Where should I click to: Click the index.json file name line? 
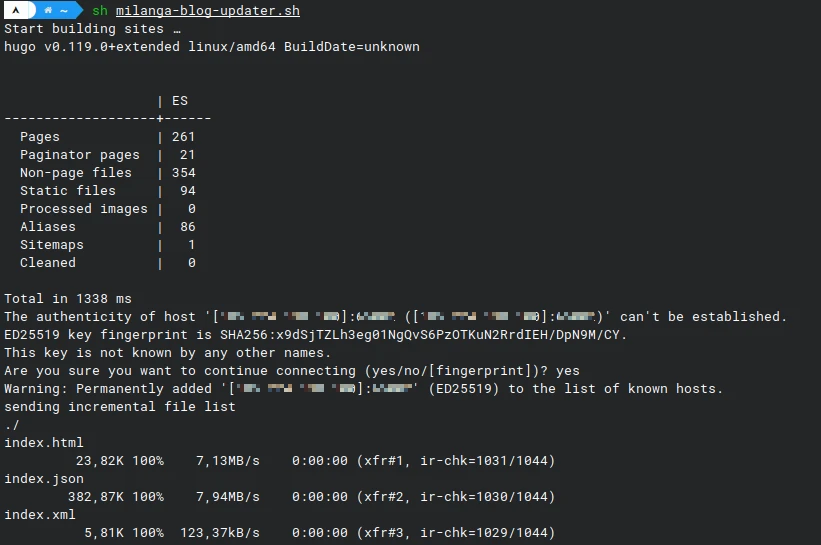point(44,479)
